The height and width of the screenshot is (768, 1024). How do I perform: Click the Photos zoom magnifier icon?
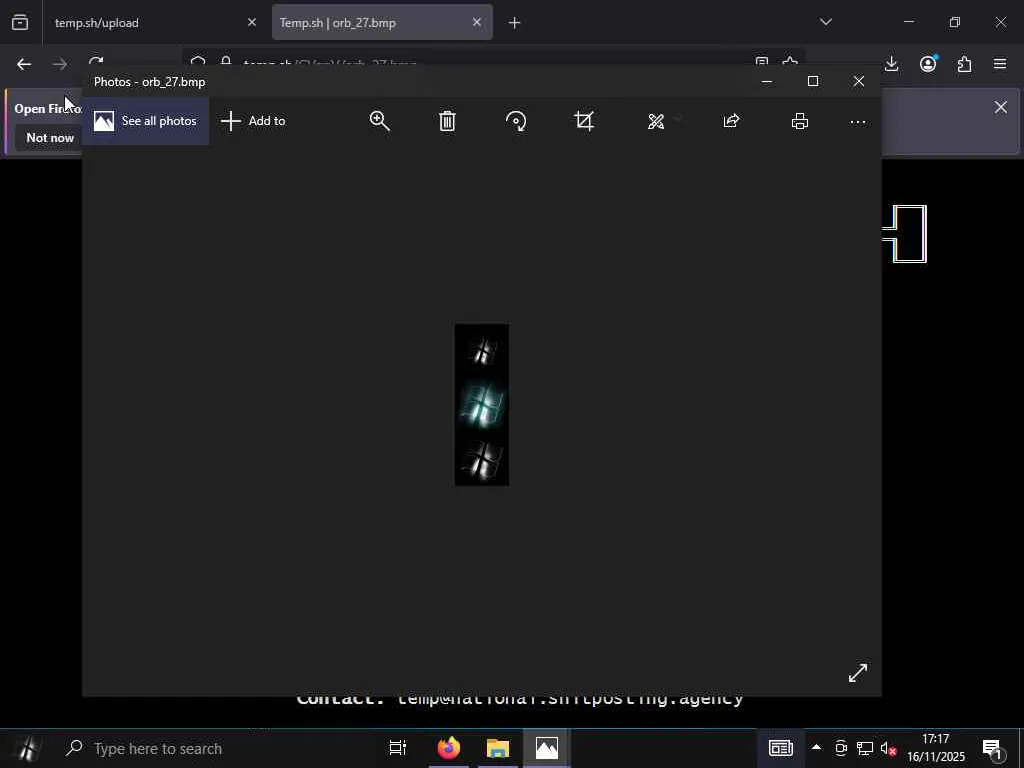(x=379, y=121)
